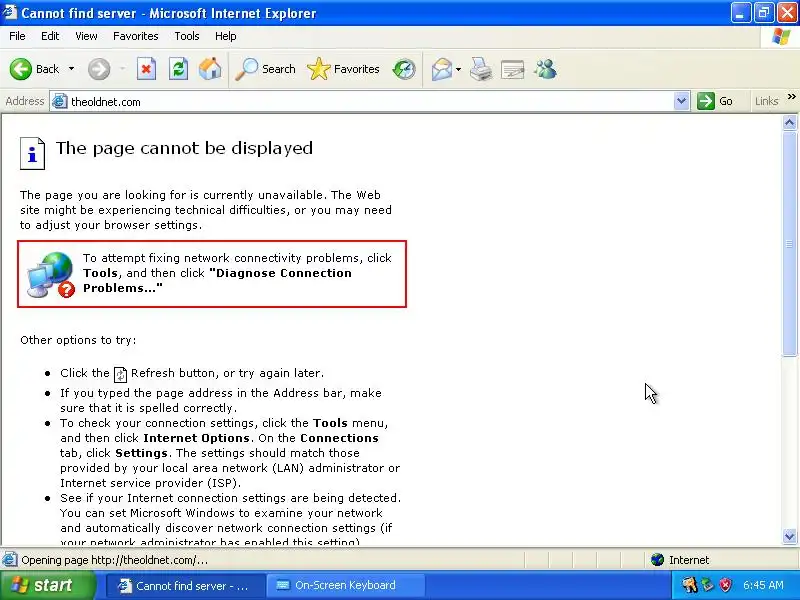Click the text "Other options to try:"
800x600 pixels.
[78, 340]
